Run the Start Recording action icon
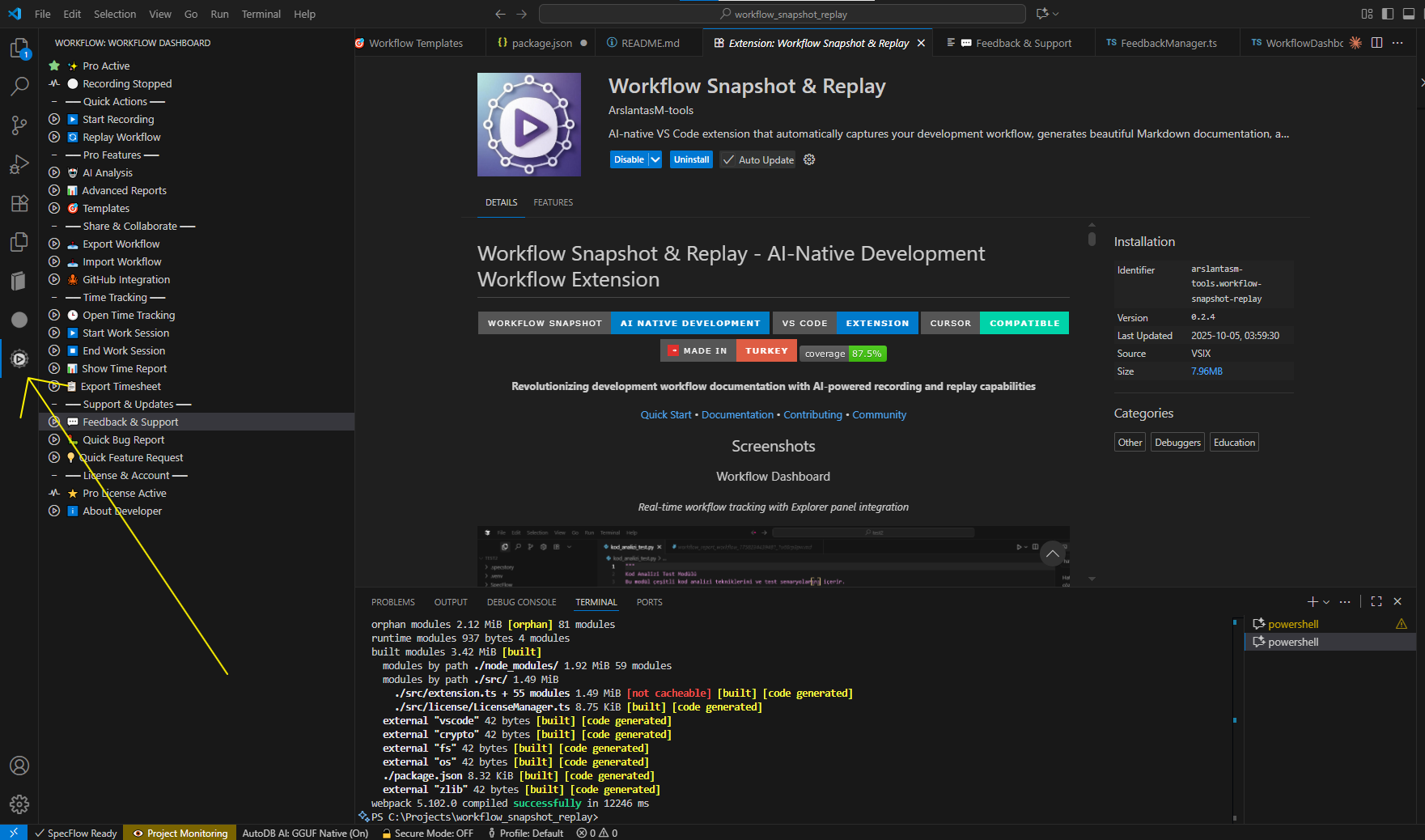The width and height of the screenshot is (1425, 840). pyautogui.click(x=54, y=119)
